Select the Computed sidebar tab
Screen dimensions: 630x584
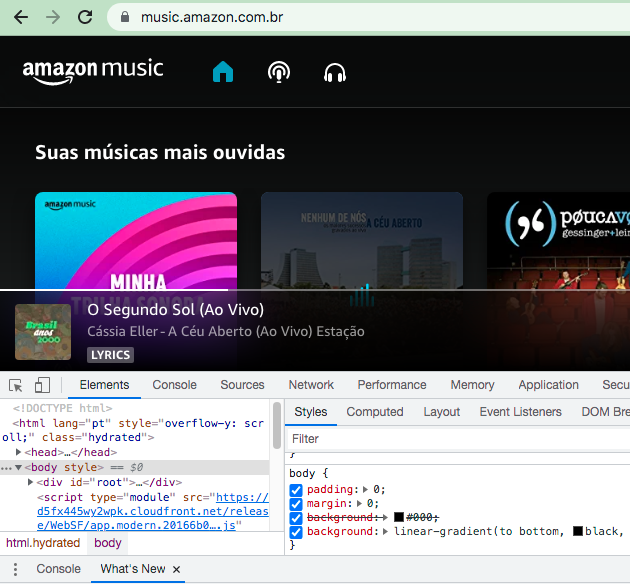point(375,412)
